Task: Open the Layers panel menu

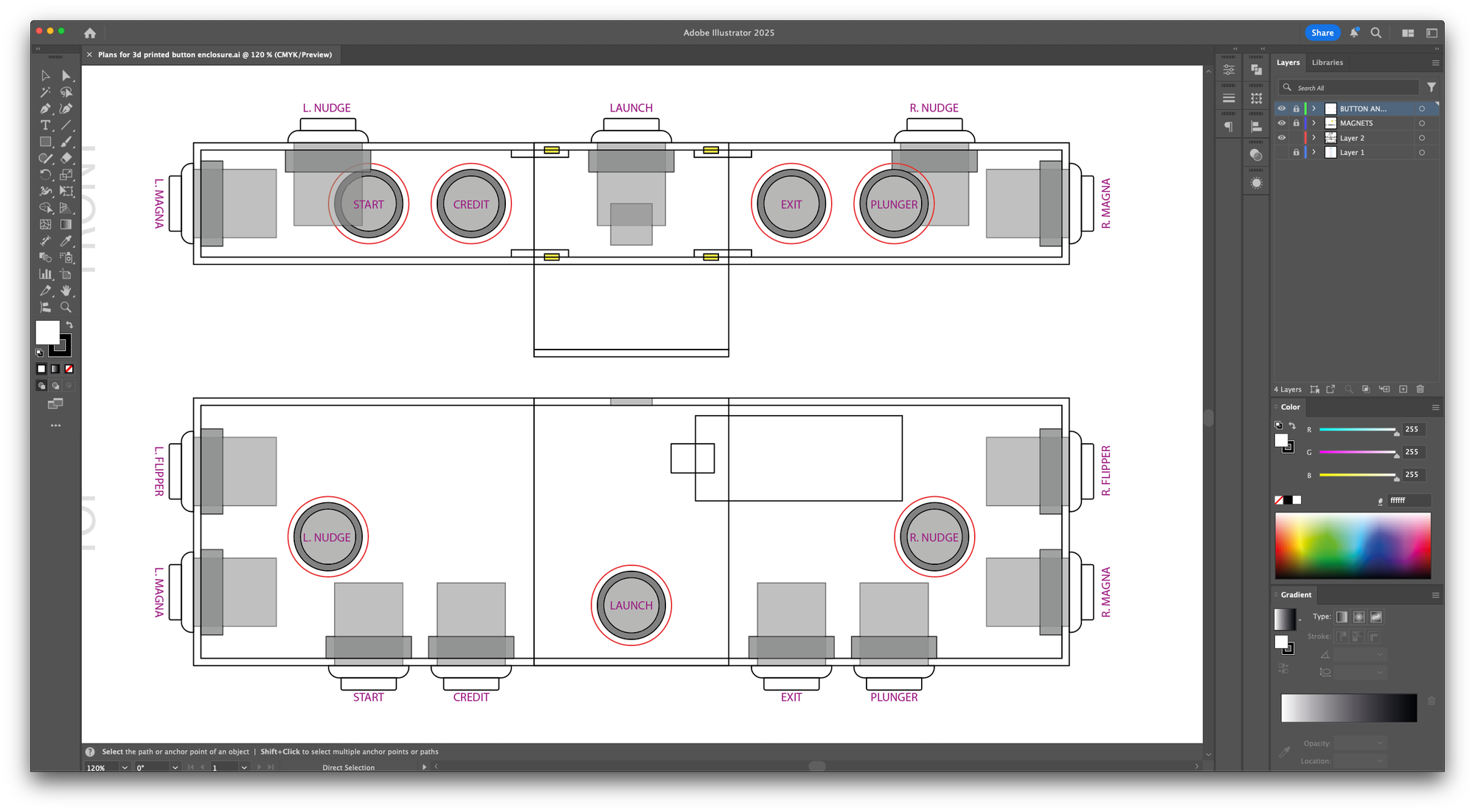Action: point(1435,63)
